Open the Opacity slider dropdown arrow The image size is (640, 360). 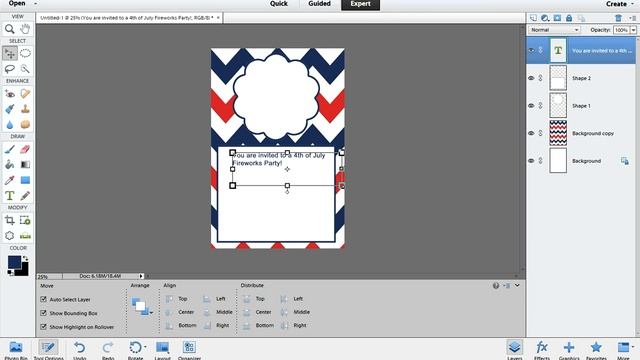[633, 30]
